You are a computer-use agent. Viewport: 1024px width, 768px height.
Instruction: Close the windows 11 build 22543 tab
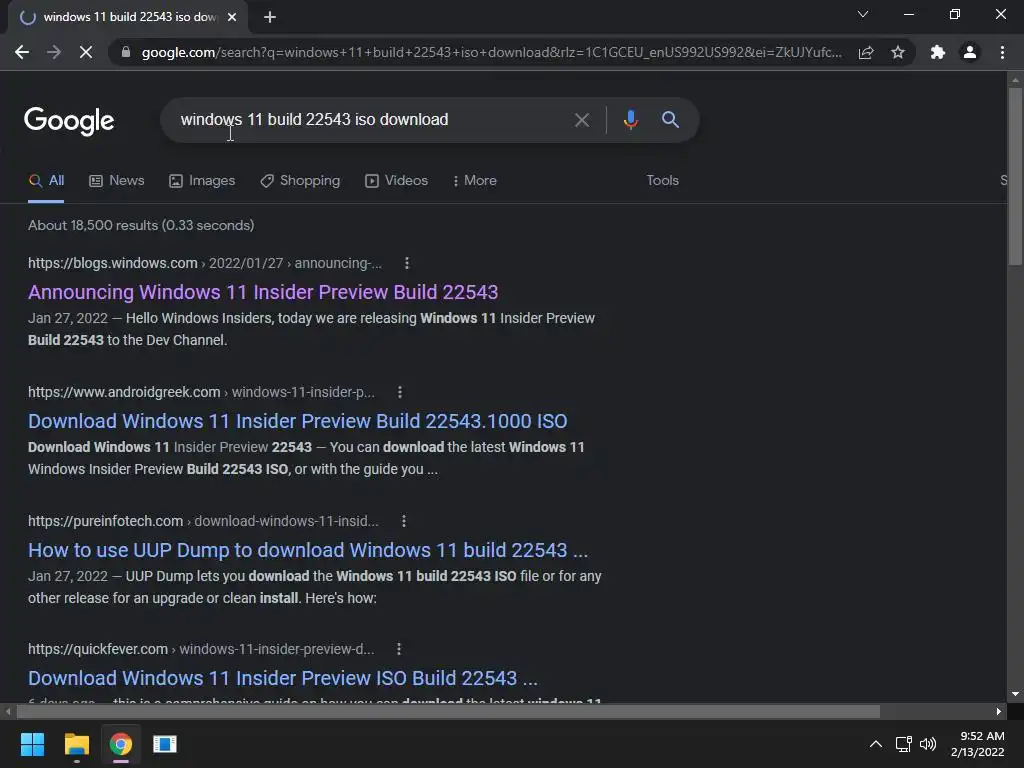(x=232, y=17)
